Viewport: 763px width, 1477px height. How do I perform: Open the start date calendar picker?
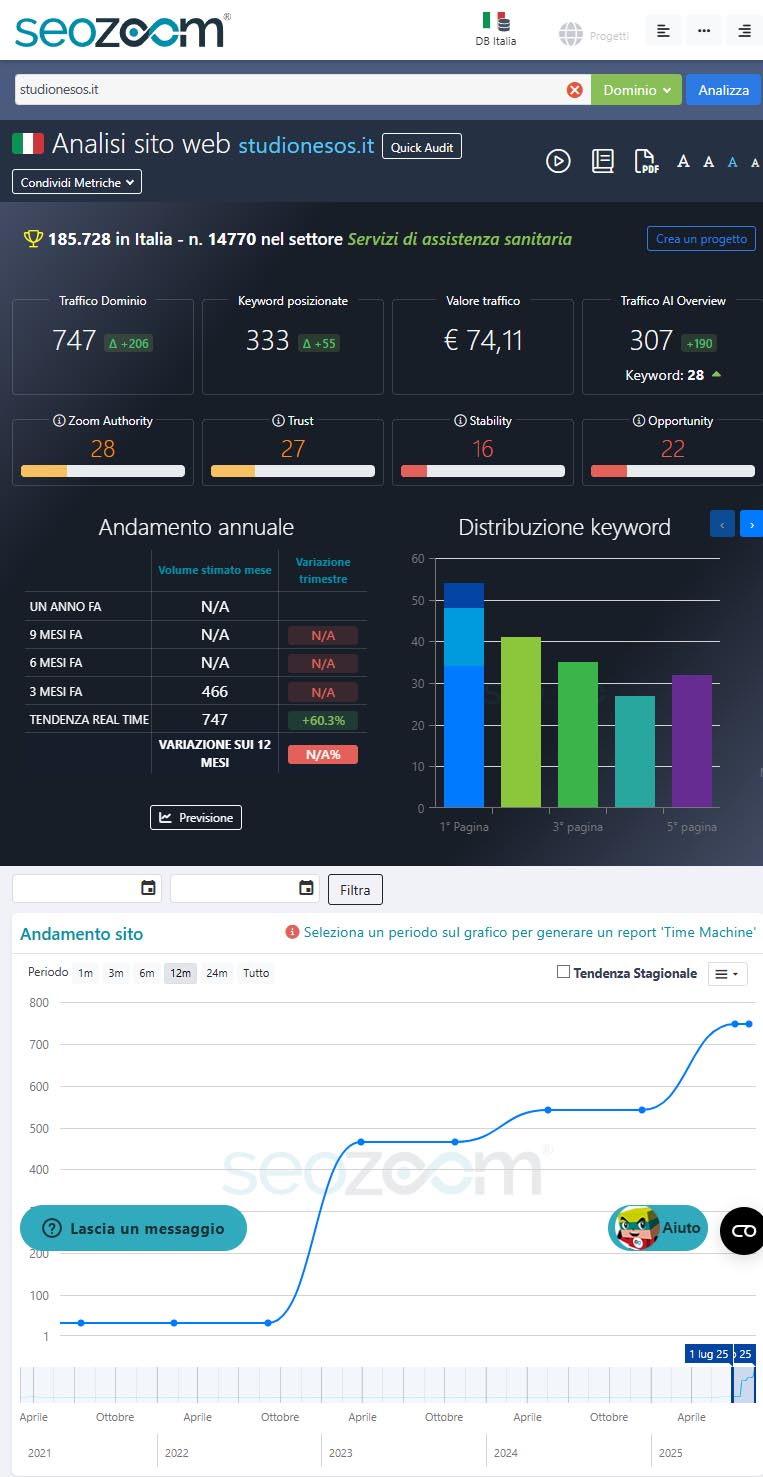click(x=148, y=888)
